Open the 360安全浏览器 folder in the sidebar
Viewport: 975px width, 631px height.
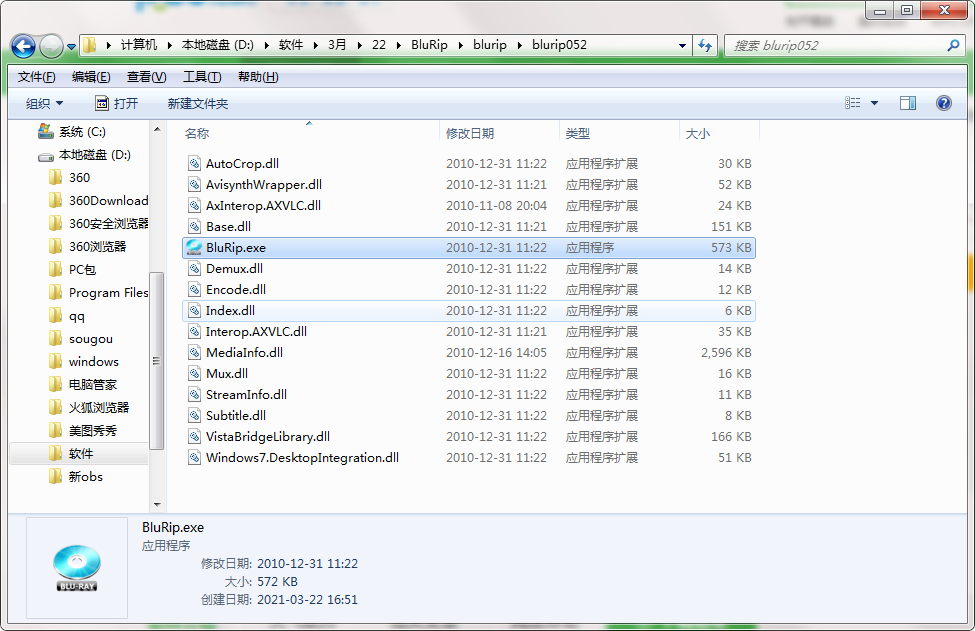click(98, 224)
